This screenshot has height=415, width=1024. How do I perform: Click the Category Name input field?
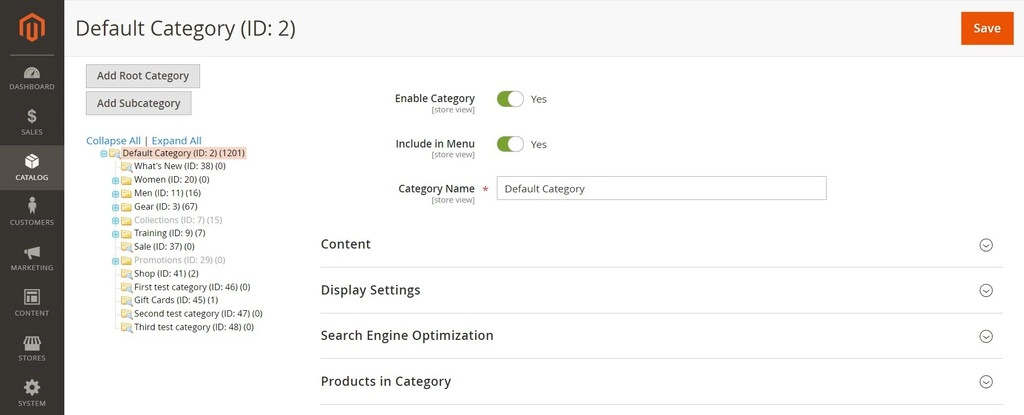click(661, 188)
